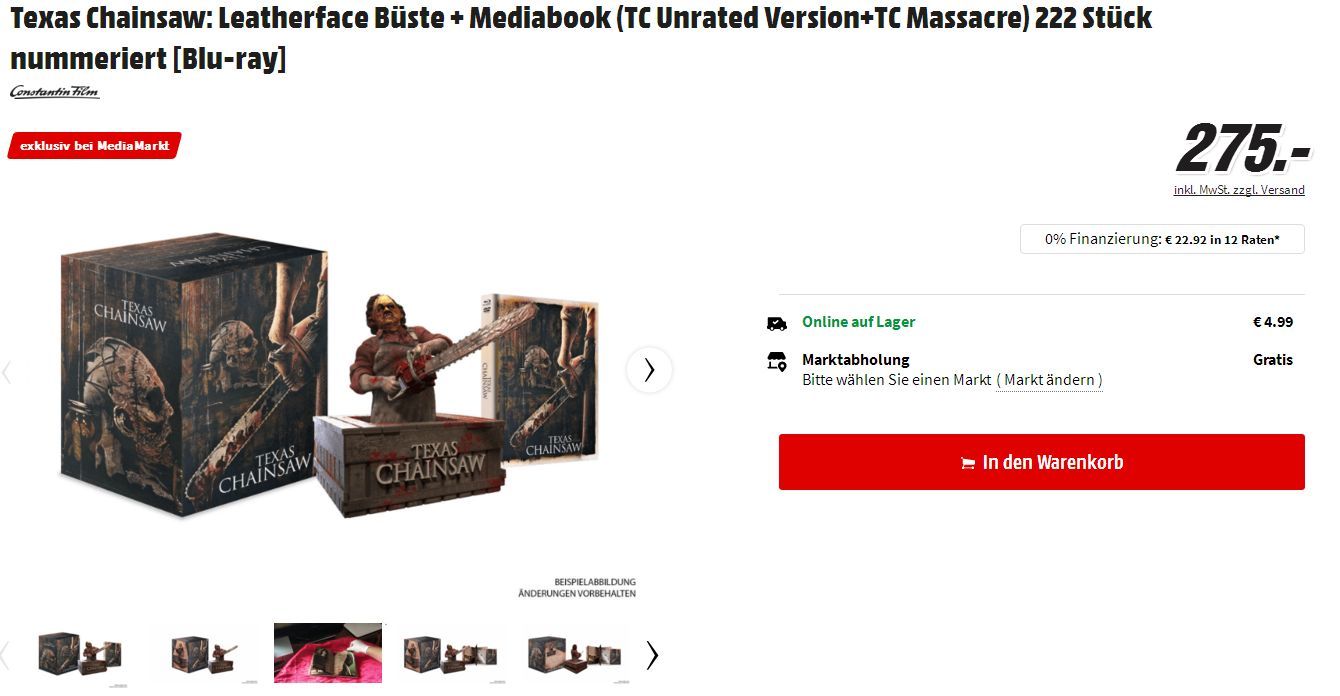
Task: Select the pink-background photo thumbnail
Action: 328,653
